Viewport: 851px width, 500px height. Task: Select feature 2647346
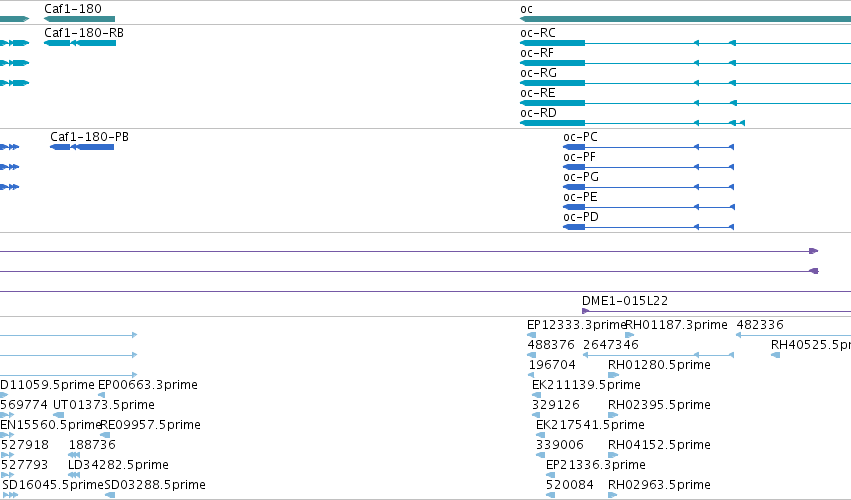pos(611,345)
